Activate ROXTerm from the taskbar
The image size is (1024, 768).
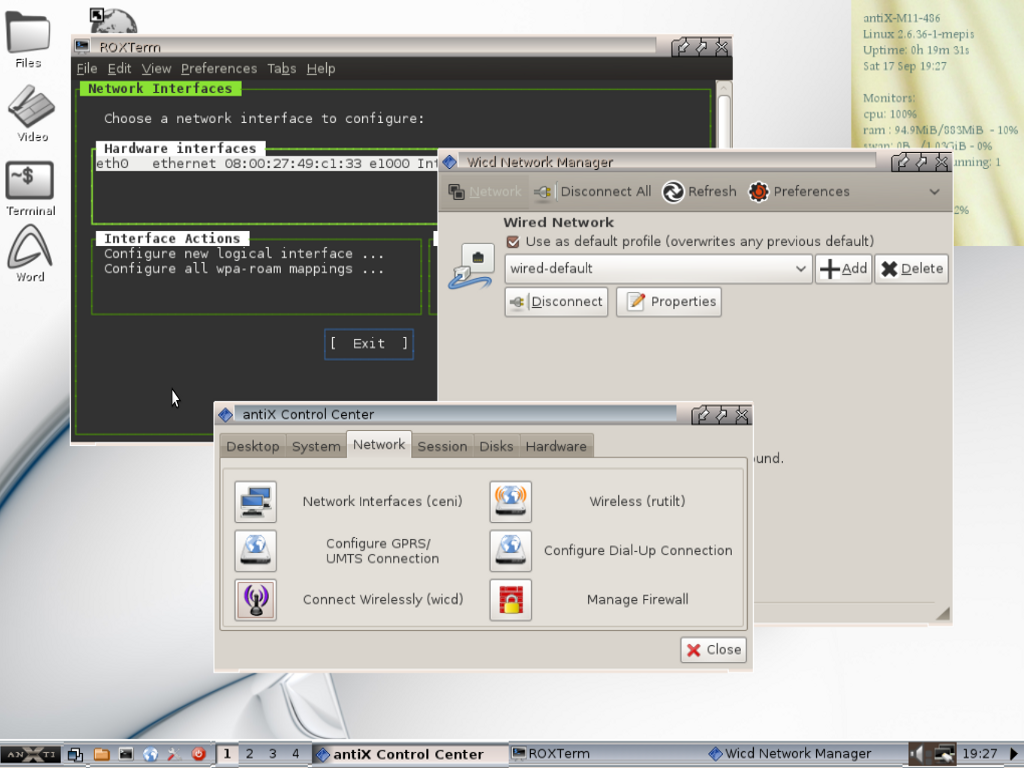[607, 754]
